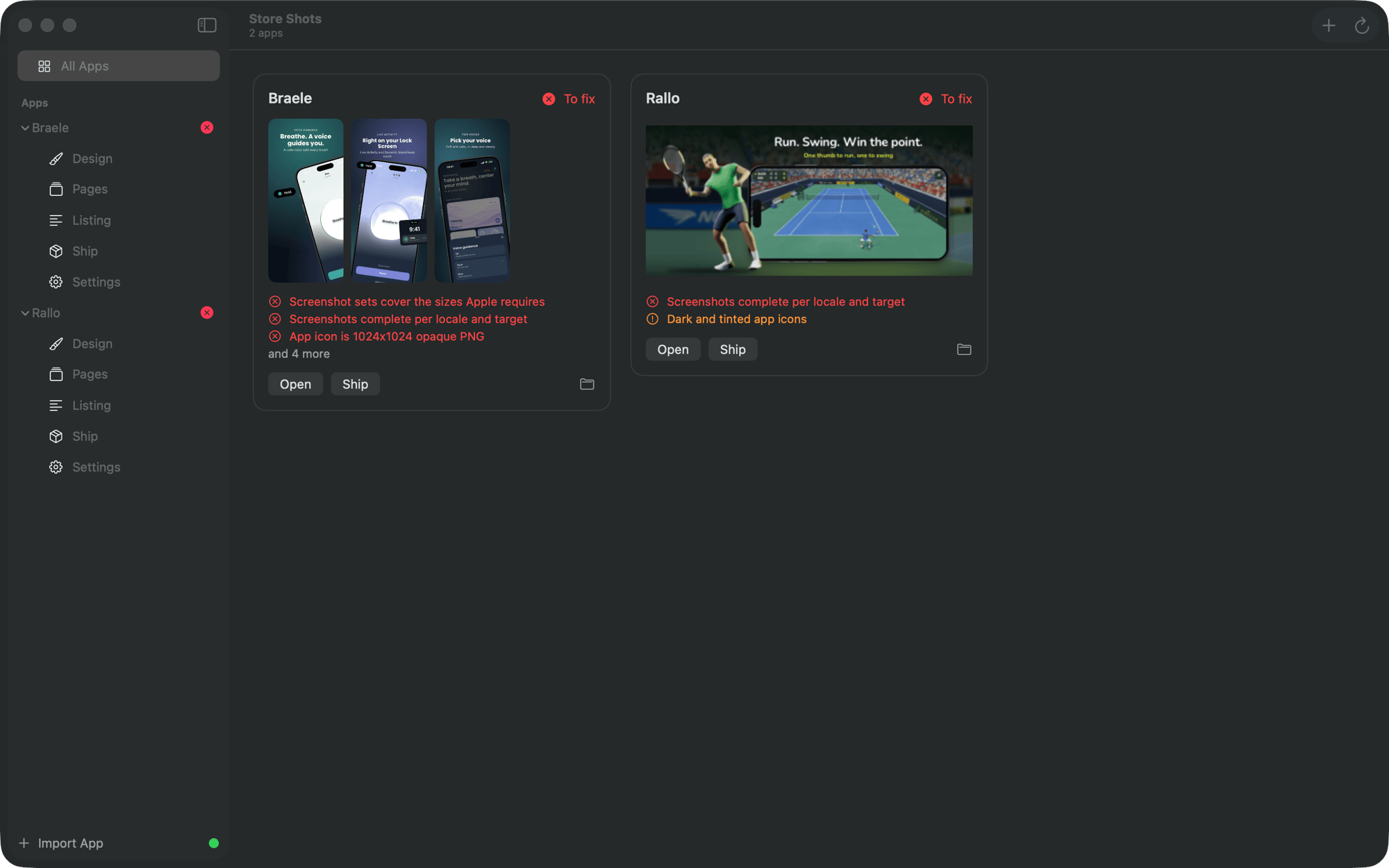
Task: Collapse the Braele tree chevron
Action: (25, 128)
